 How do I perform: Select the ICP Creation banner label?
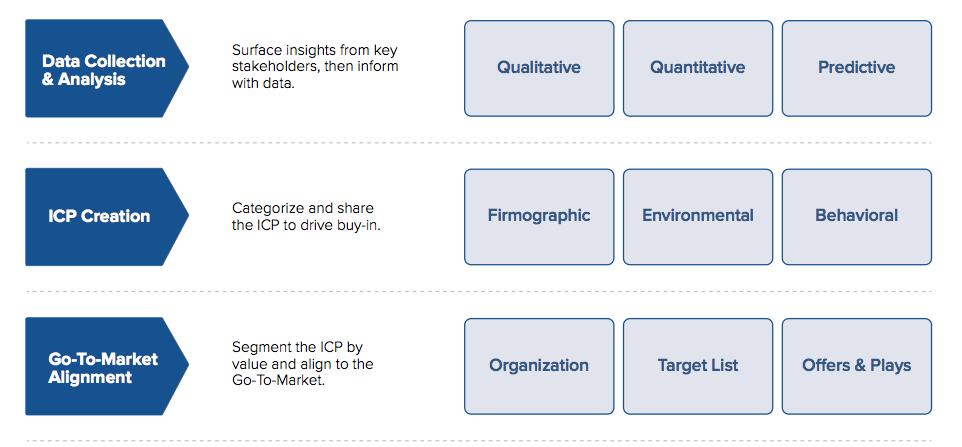pos(99,216)
